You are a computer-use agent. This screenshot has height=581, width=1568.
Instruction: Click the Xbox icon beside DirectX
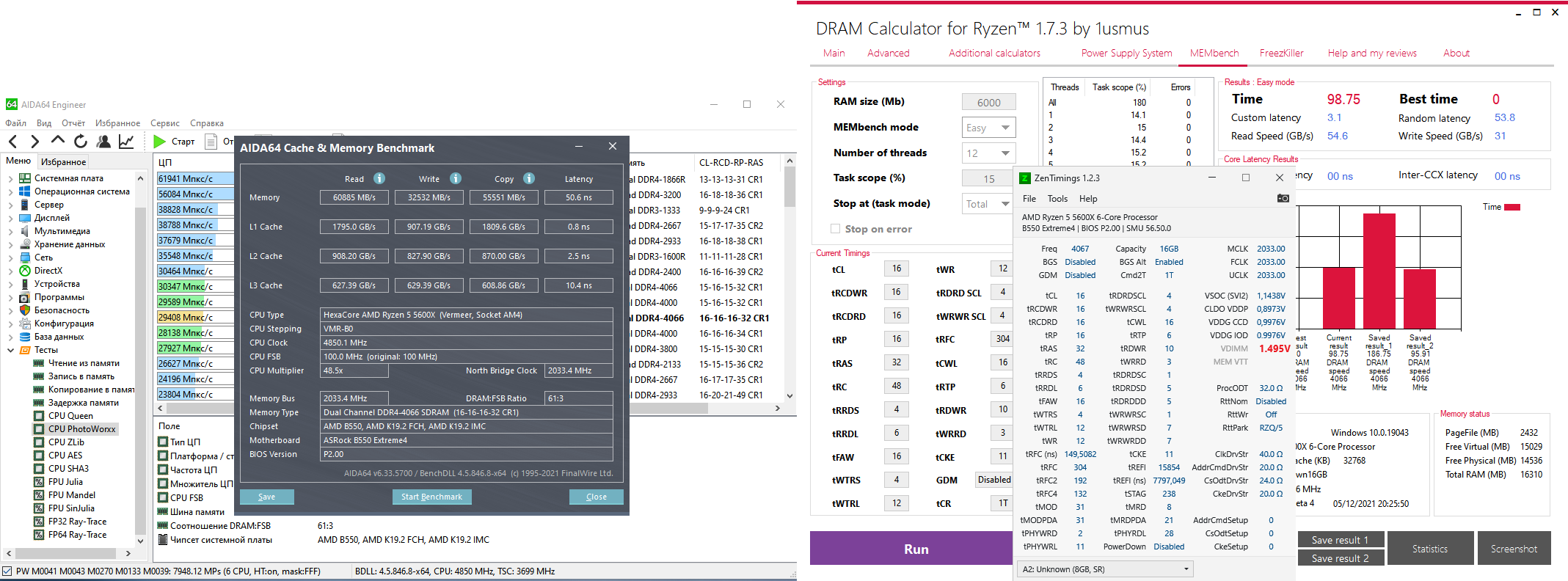[25, 271]
